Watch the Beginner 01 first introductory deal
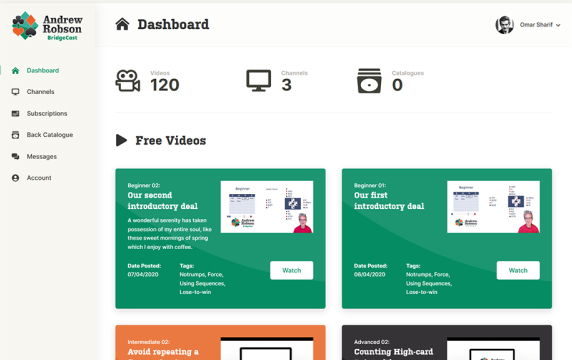Image resolution: width=572 pixels, height=360 pixels. tap(518, 270)
